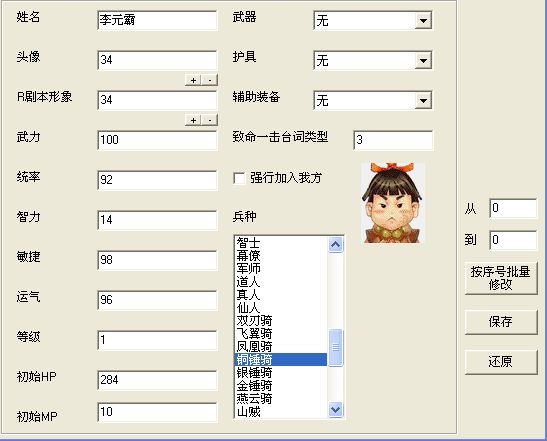Click the plus stepper under 头像 field
The width and height of the screenshot is (547, 441).
193,80
